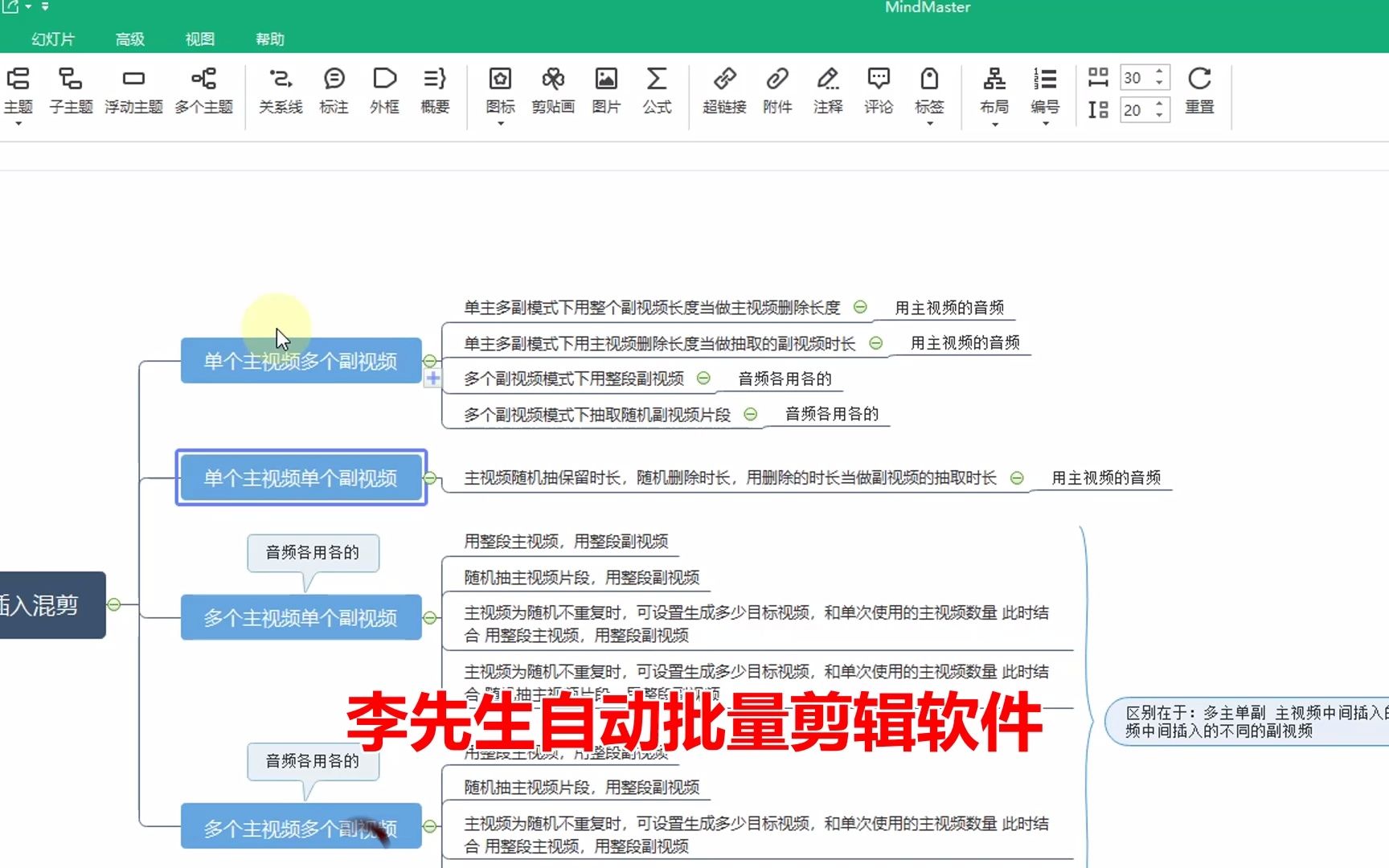The width and height of the screenshot is (1389, 868).
Task: Add a Comment (评论)
Action: coord(879,91)
